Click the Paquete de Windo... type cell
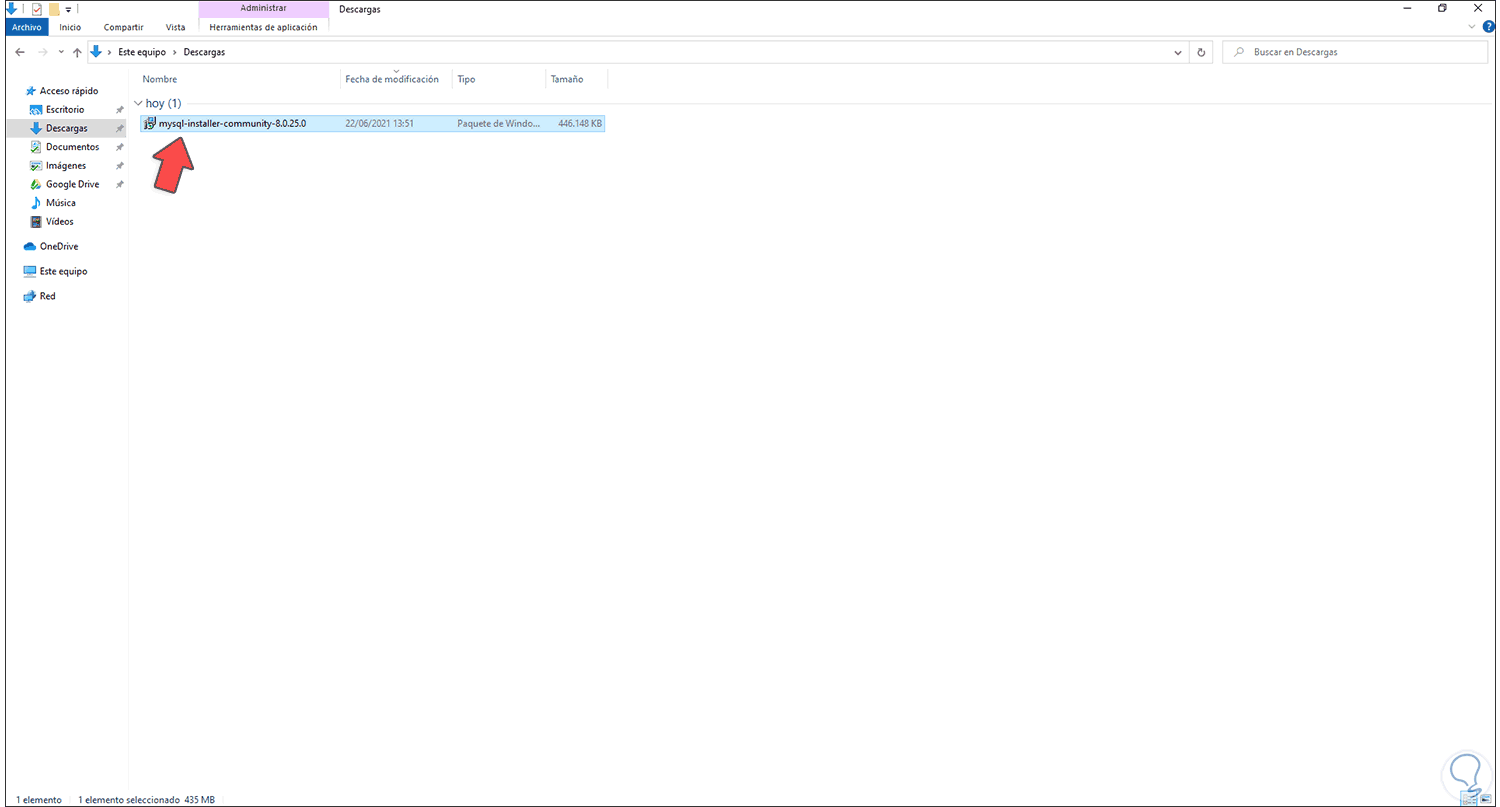Viewport: 1500px width, 807px height. tap(498, 123)
